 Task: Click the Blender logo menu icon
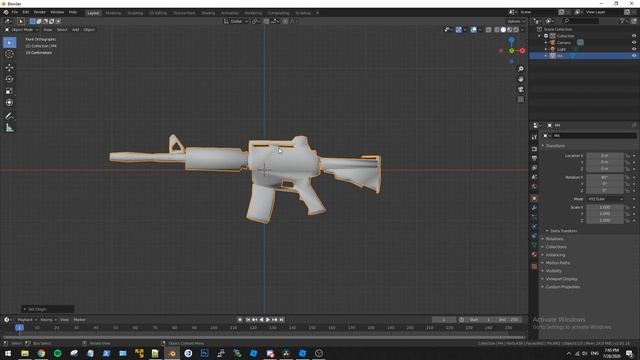6,13
